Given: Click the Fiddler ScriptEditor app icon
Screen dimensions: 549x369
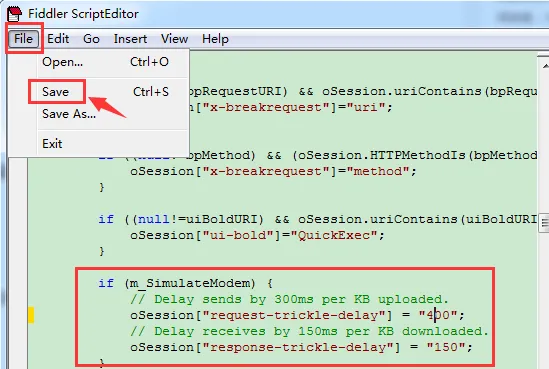Looking at the screenshot, I should pyautogui.click(x=15, y=14).
